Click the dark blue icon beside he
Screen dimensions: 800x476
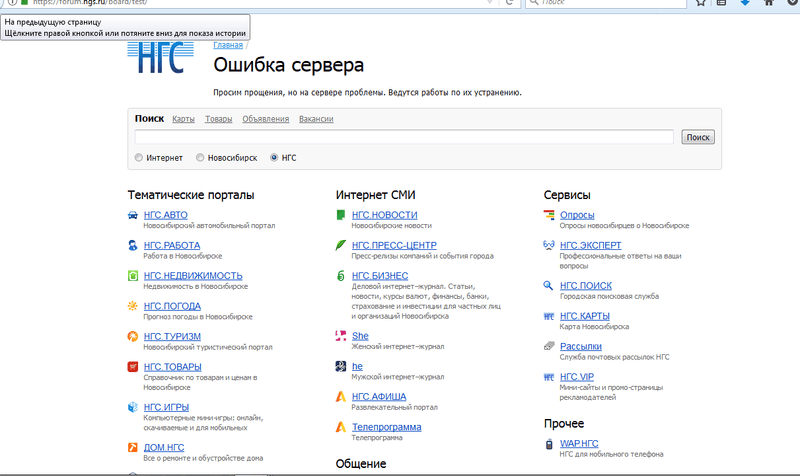(x=341, y=366)
